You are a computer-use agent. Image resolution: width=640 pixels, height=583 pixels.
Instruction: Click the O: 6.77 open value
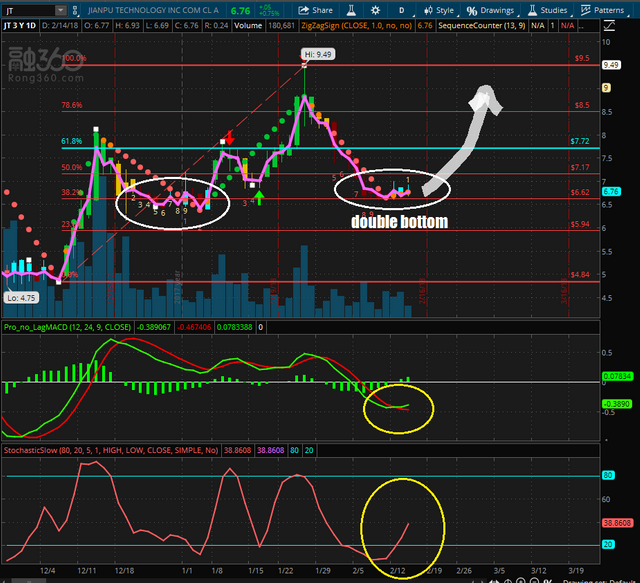(97, 26)
